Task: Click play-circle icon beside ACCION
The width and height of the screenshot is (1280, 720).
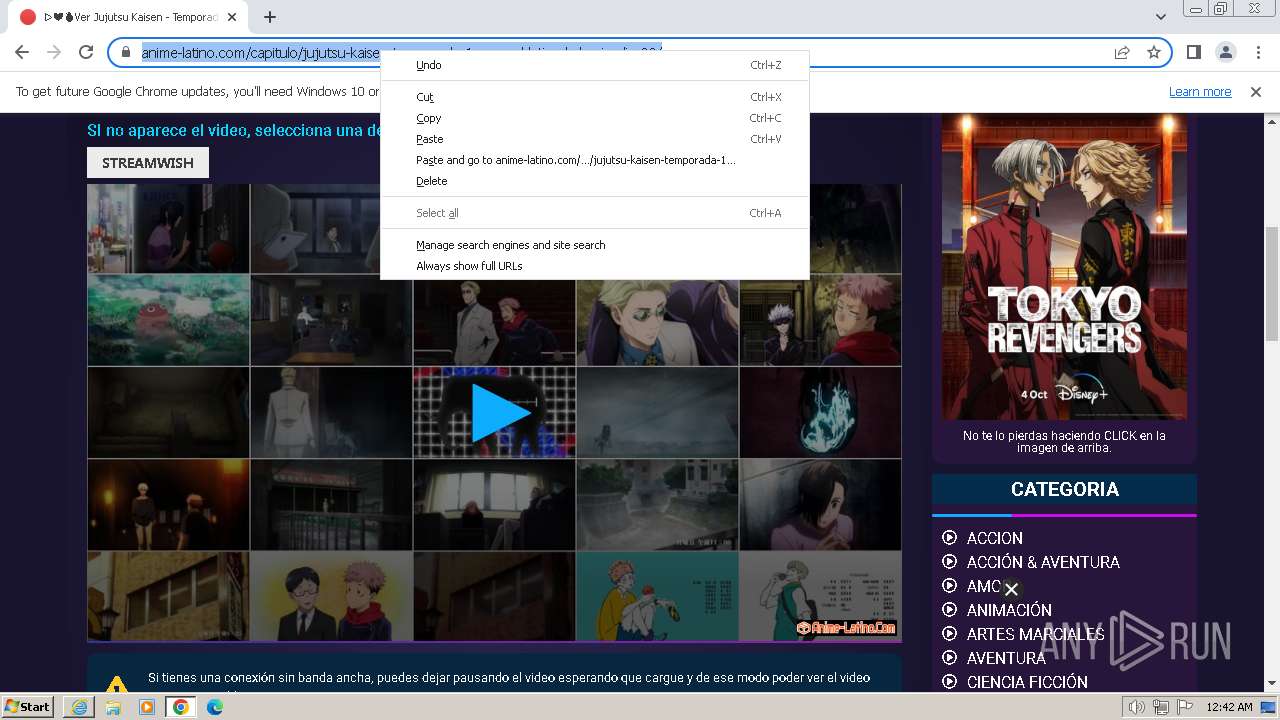Action: coord(950,538)
